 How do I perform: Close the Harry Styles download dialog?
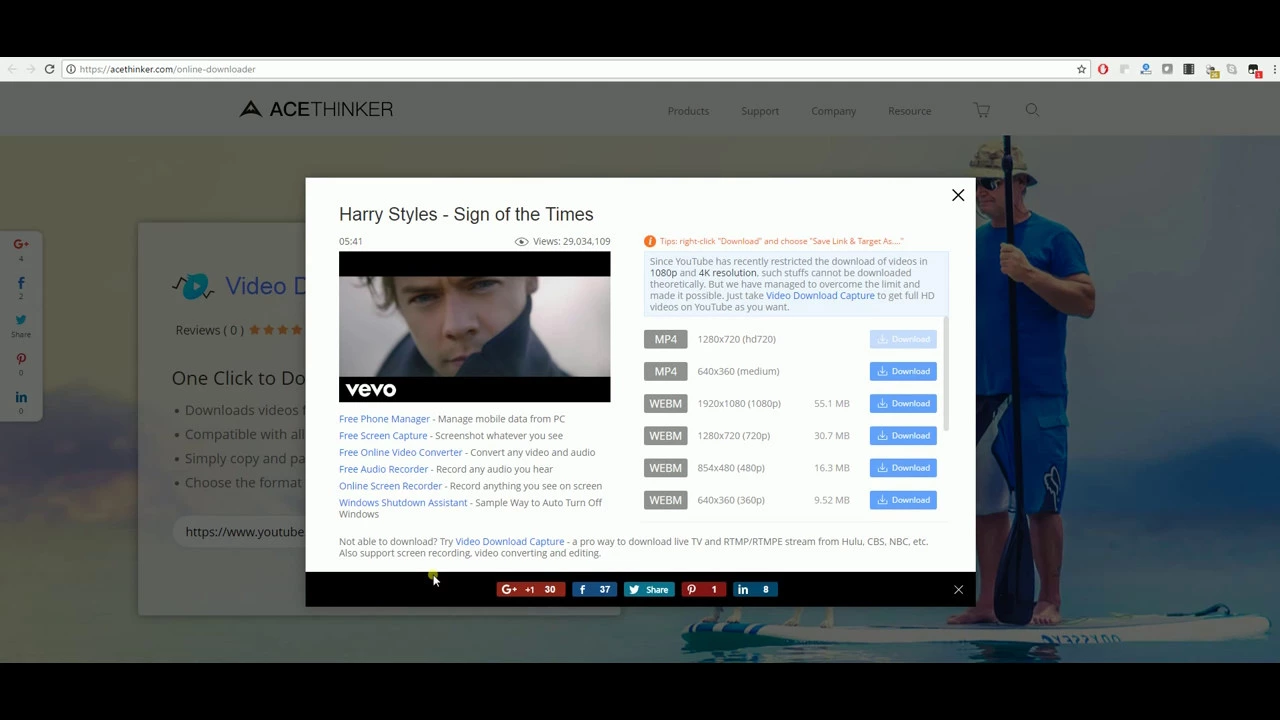point(958,195)
